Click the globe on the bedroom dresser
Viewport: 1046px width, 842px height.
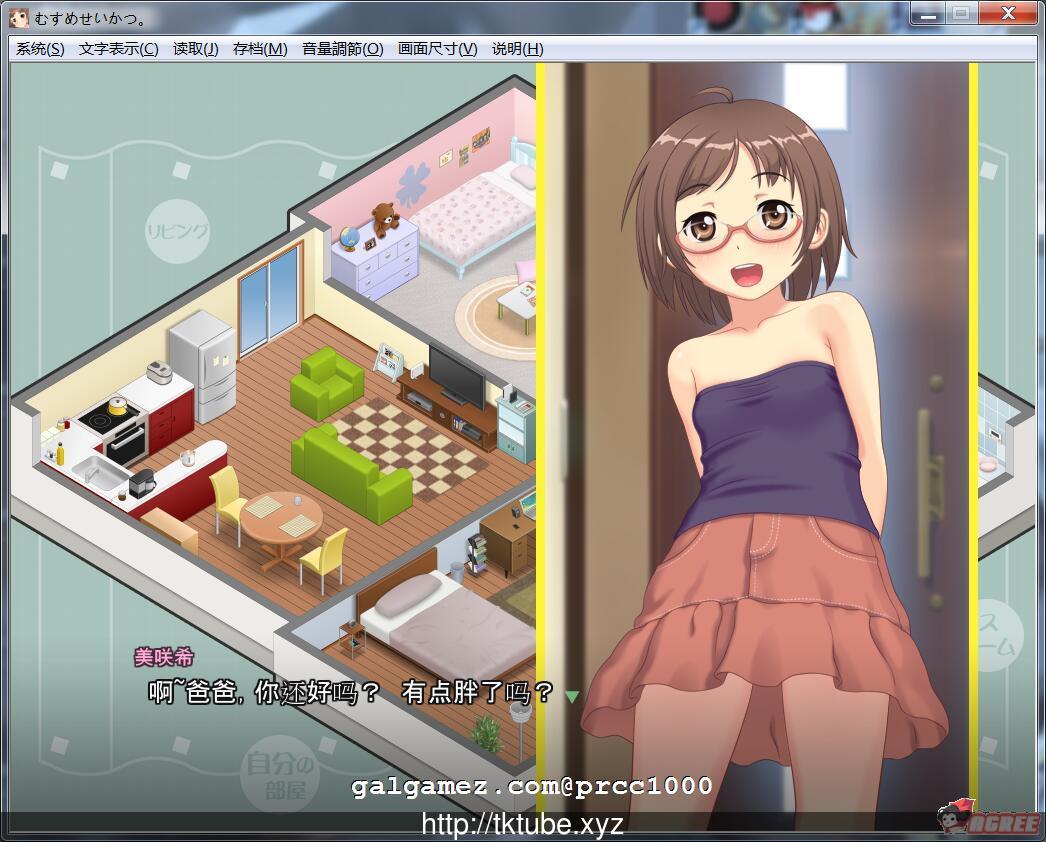coord(349,240)
